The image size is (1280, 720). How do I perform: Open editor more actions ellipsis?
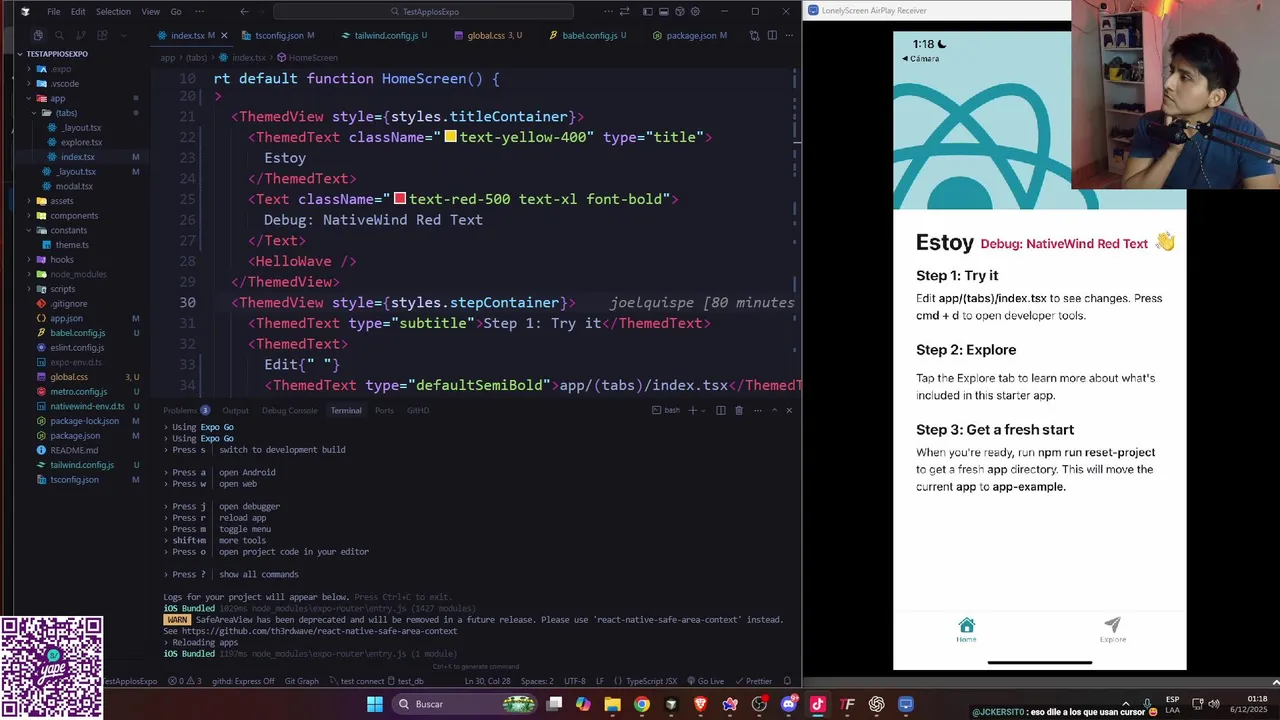(x=788, y=35)
